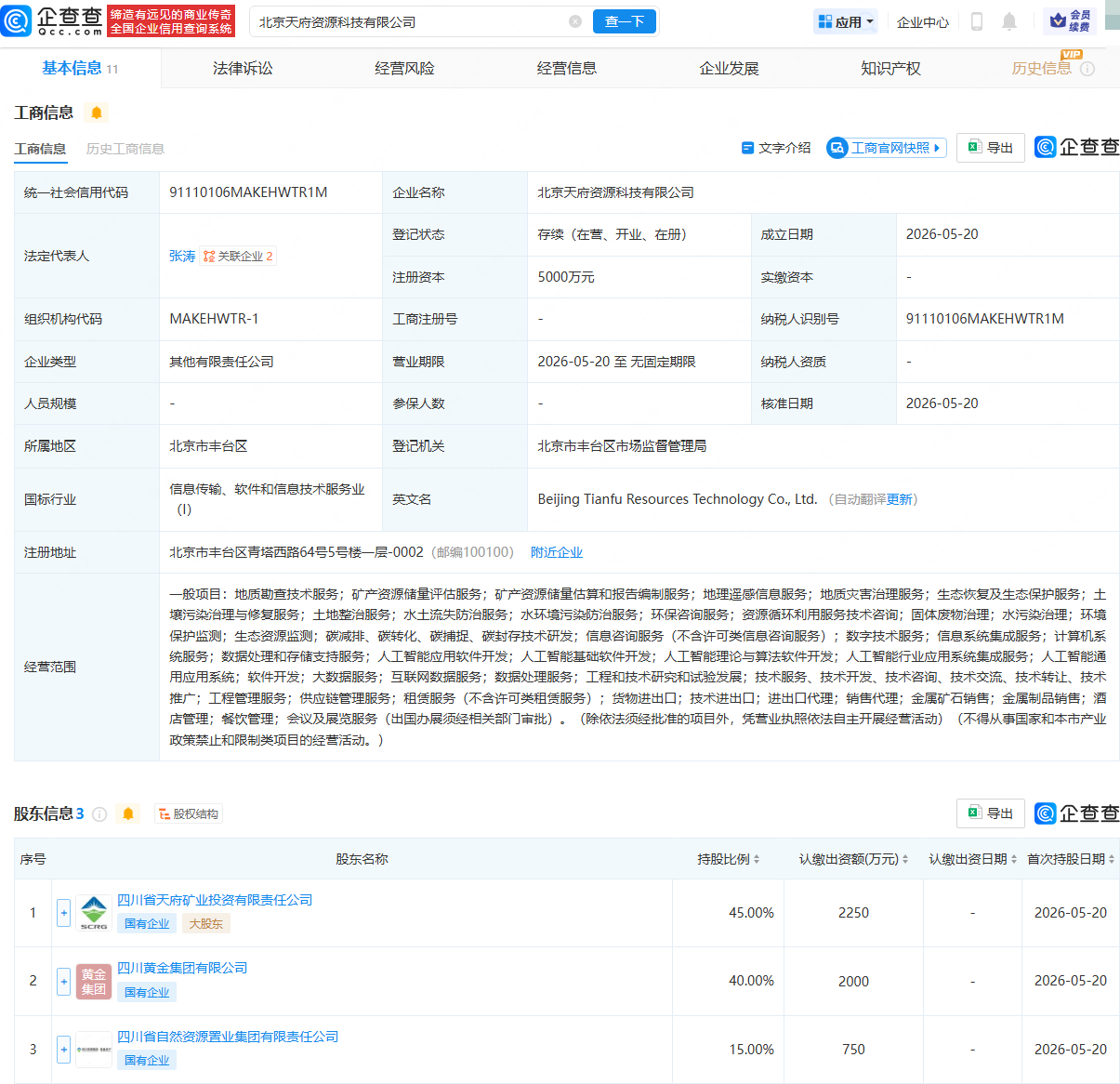The image size is (1120, 1084).
Task: Click the 查一下 search button
Action: tap(625, 21)
